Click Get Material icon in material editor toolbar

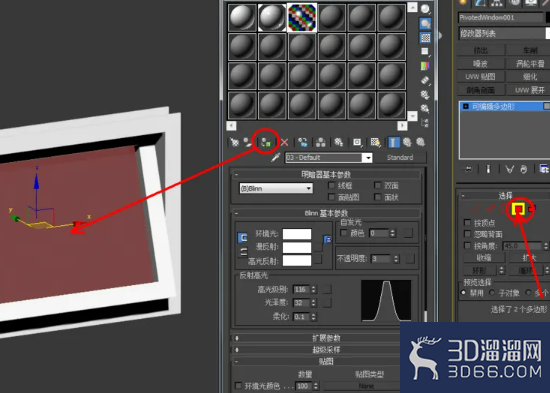point(234,142)
